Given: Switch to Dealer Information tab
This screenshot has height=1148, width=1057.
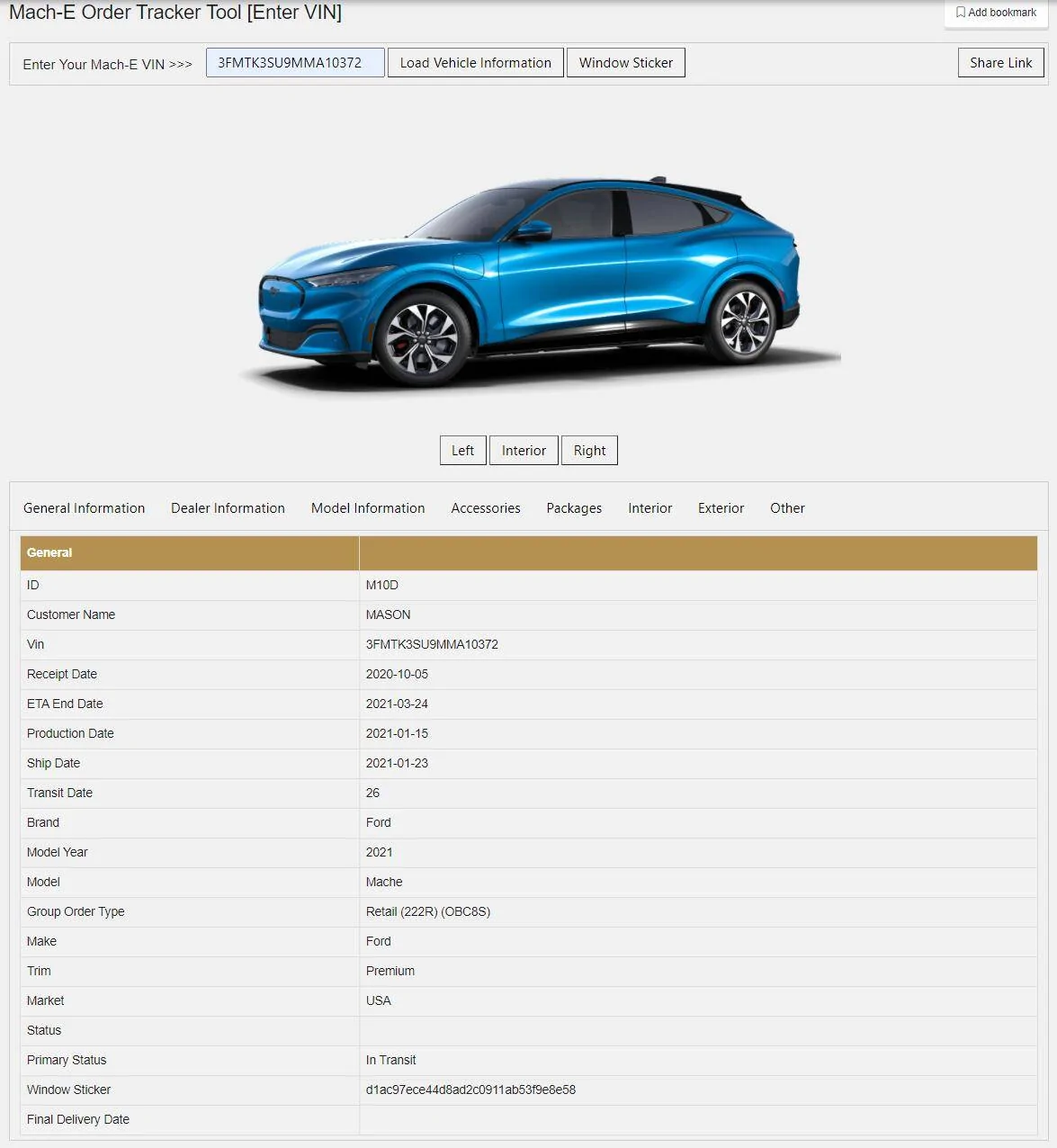Looking at the screenshot, I should coord(228,508).
